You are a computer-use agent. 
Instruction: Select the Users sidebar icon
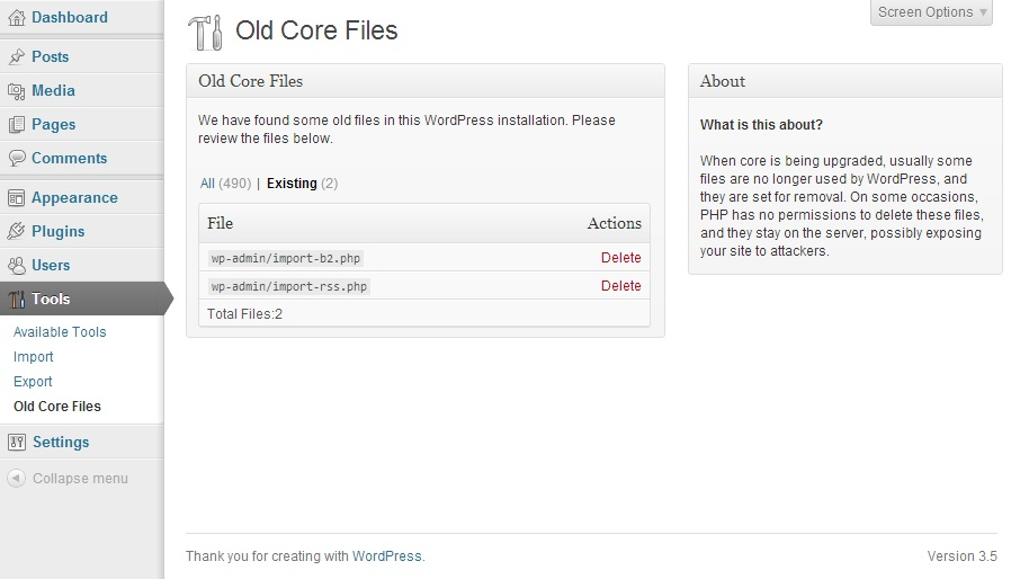[16, 264]
